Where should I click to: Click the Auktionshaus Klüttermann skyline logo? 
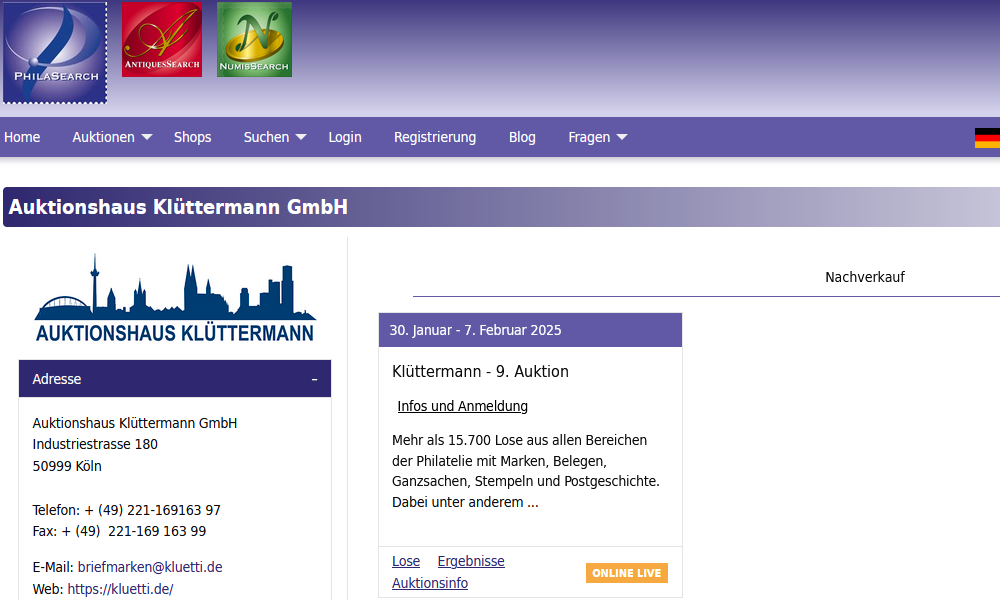click(x=175, y=298)
